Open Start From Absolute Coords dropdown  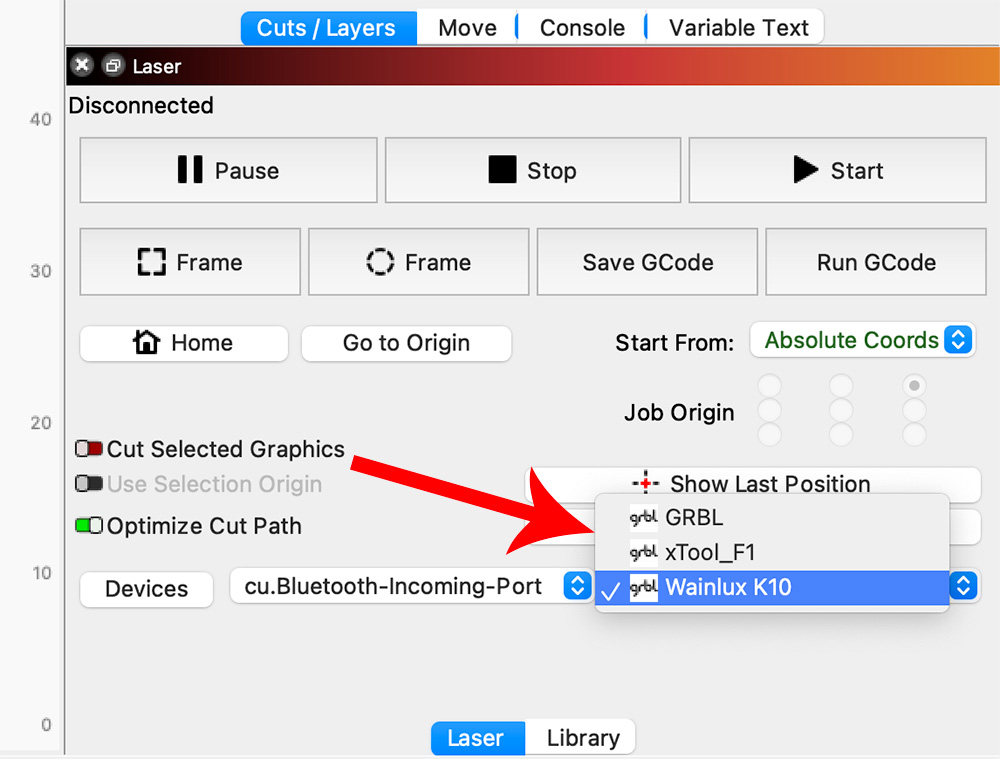[861, 340]
